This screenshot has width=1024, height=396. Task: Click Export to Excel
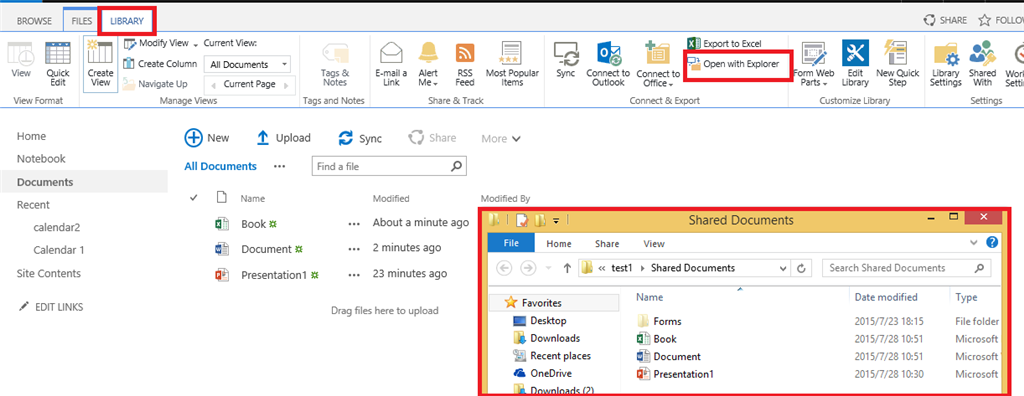pos(724,44)
